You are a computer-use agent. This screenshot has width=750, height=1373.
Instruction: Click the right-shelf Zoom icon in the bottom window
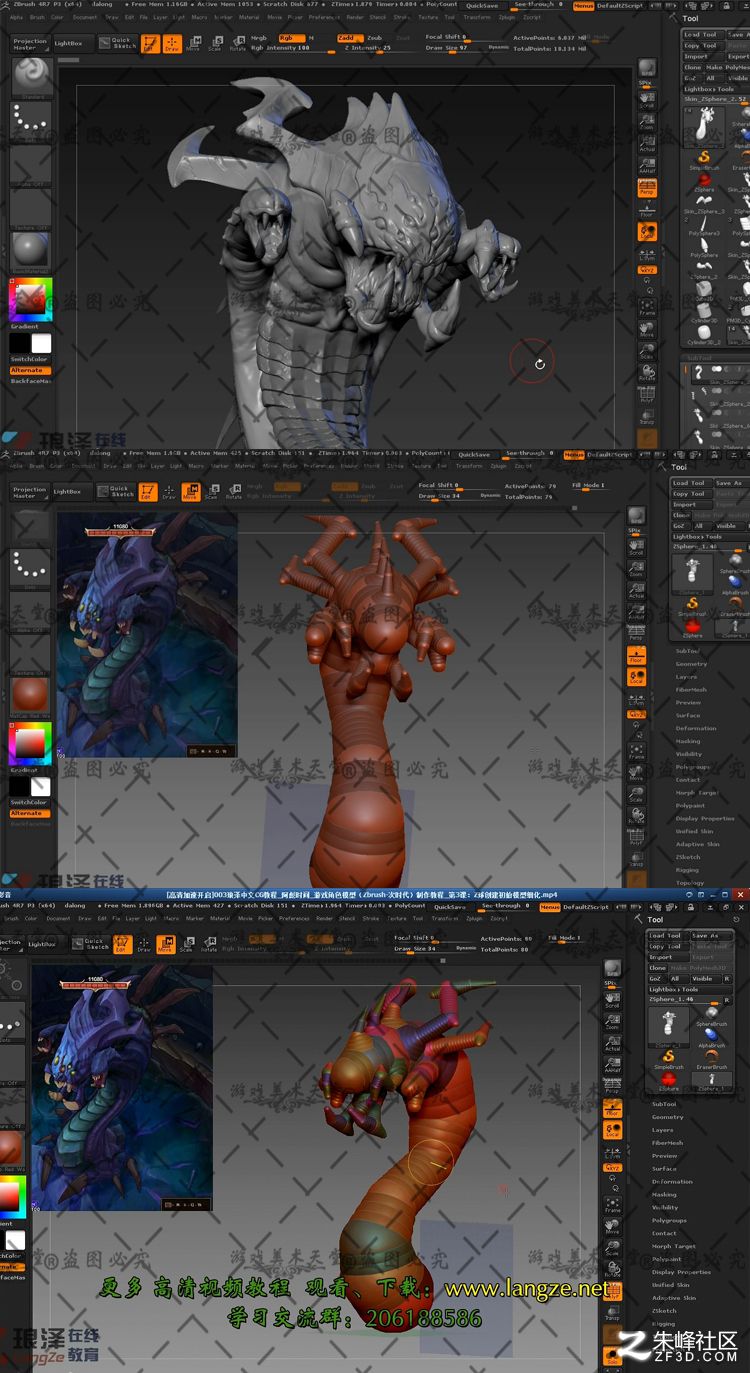coord(612,1022)
